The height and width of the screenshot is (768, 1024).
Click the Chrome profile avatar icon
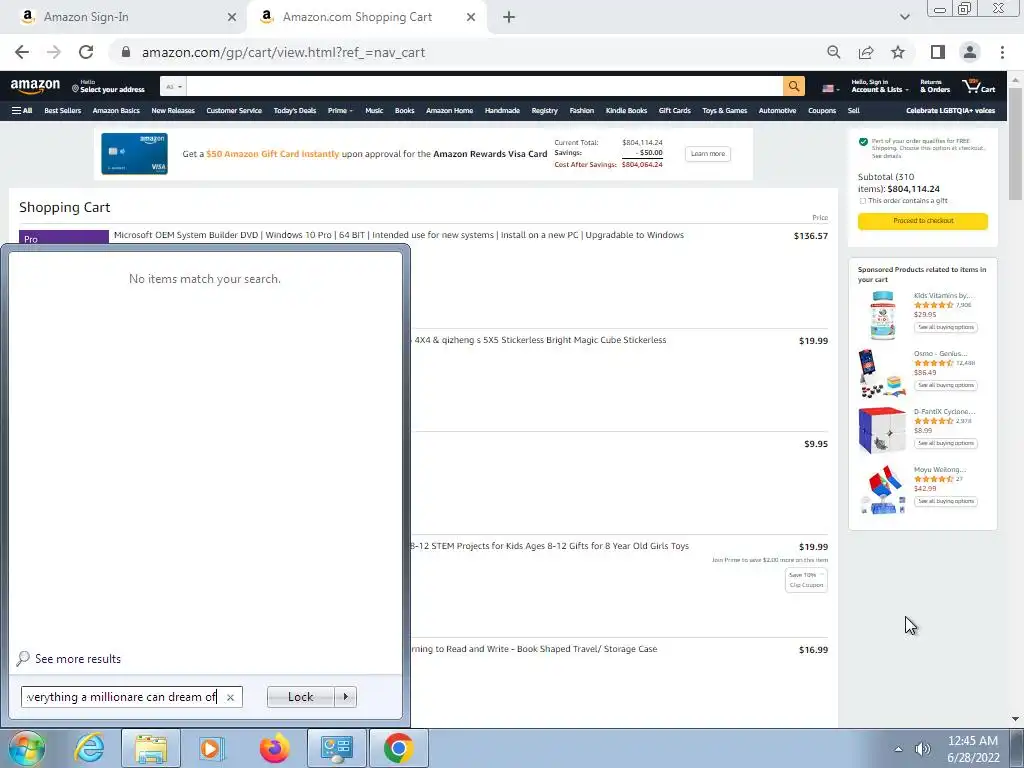tap(970, 52)
